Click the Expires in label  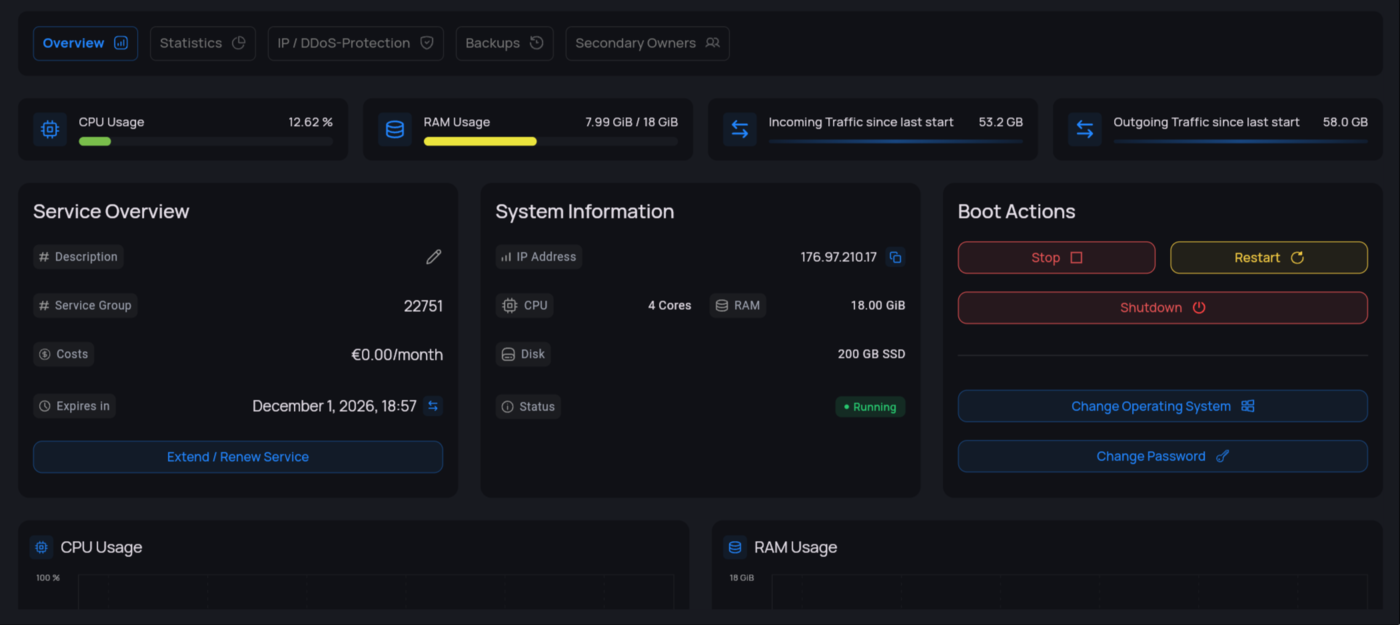[74, 406]
